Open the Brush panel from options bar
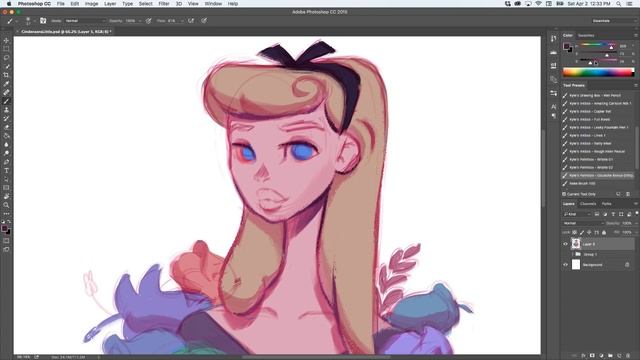The image size is (640, 360). (x=43, y=20)
